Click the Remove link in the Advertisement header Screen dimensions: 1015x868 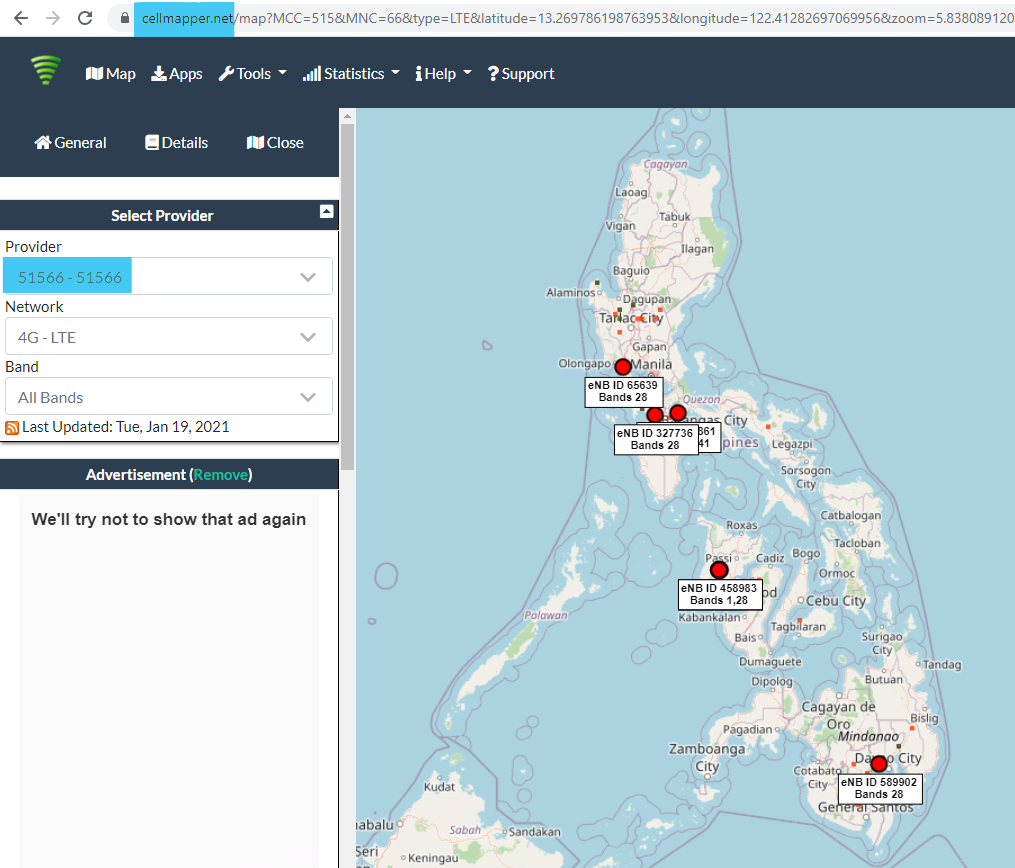tap(221, 474)
